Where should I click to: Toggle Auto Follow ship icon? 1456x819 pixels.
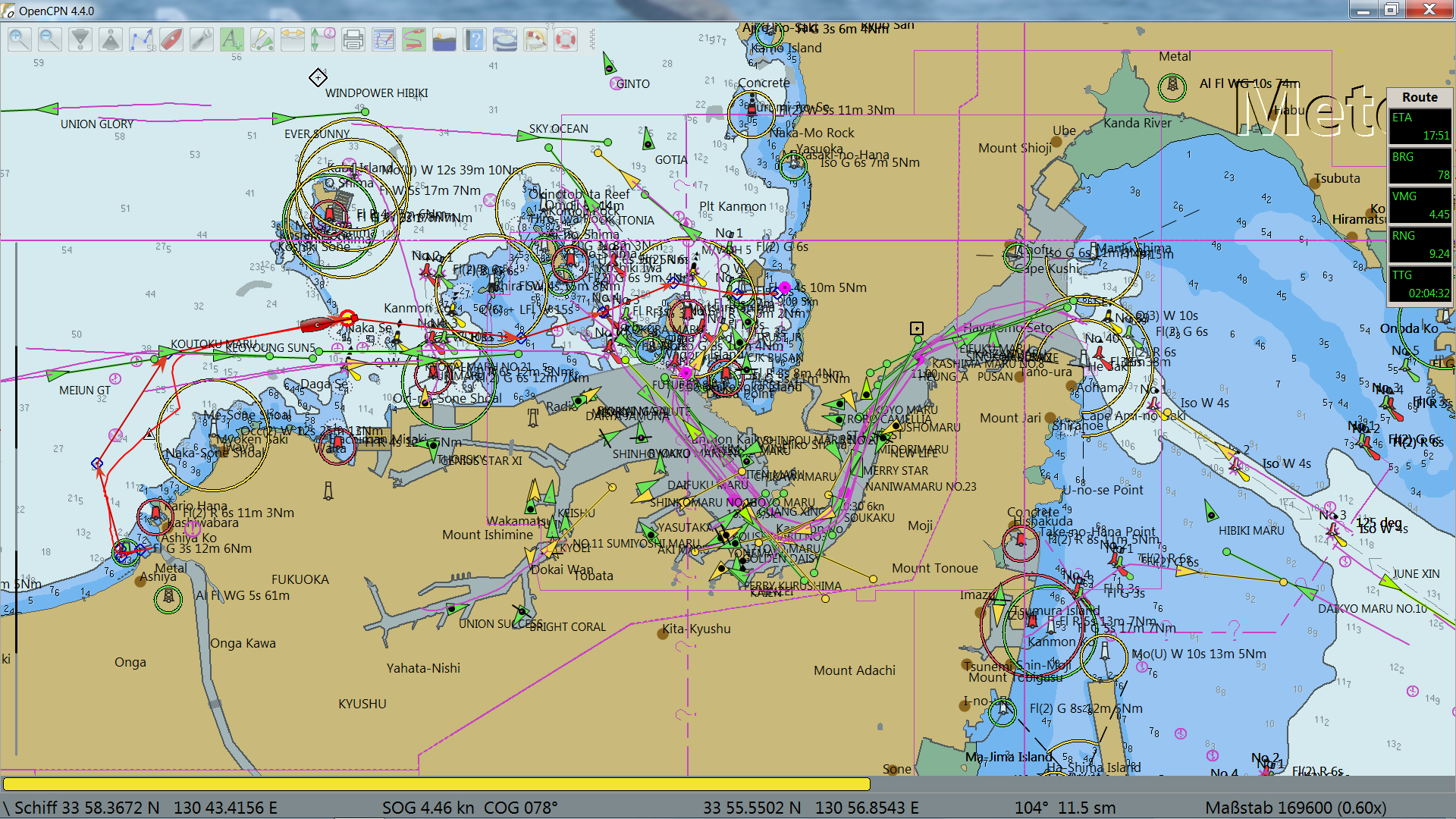(x=171, y=39)
